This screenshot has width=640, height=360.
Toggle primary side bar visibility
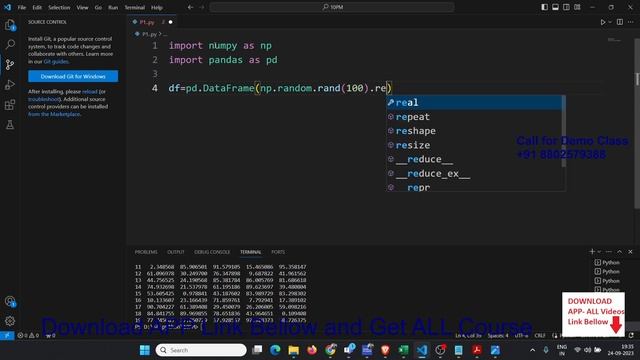[544, 7]
